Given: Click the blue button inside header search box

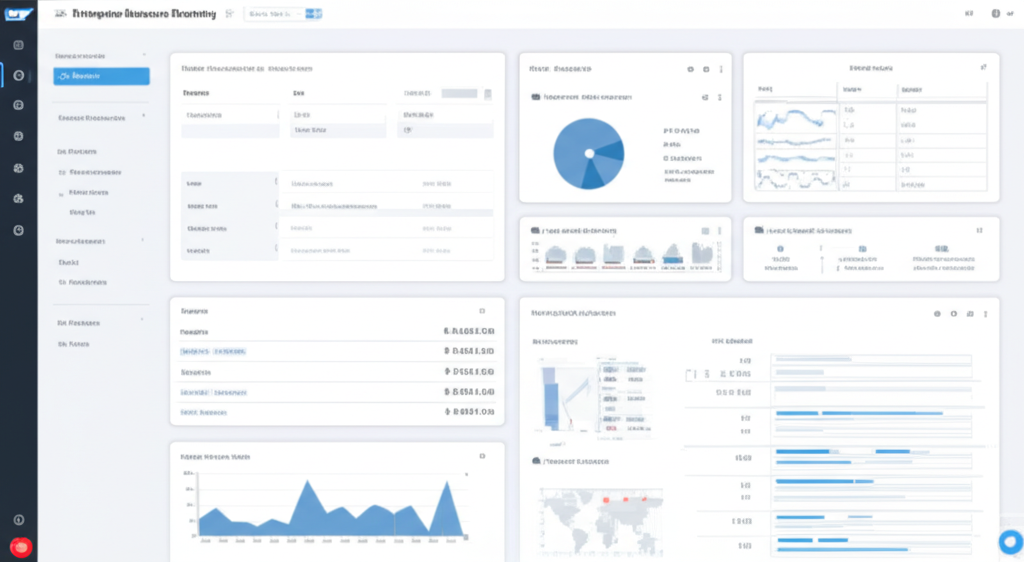Looking at the screenshot, I should [313, 14].
